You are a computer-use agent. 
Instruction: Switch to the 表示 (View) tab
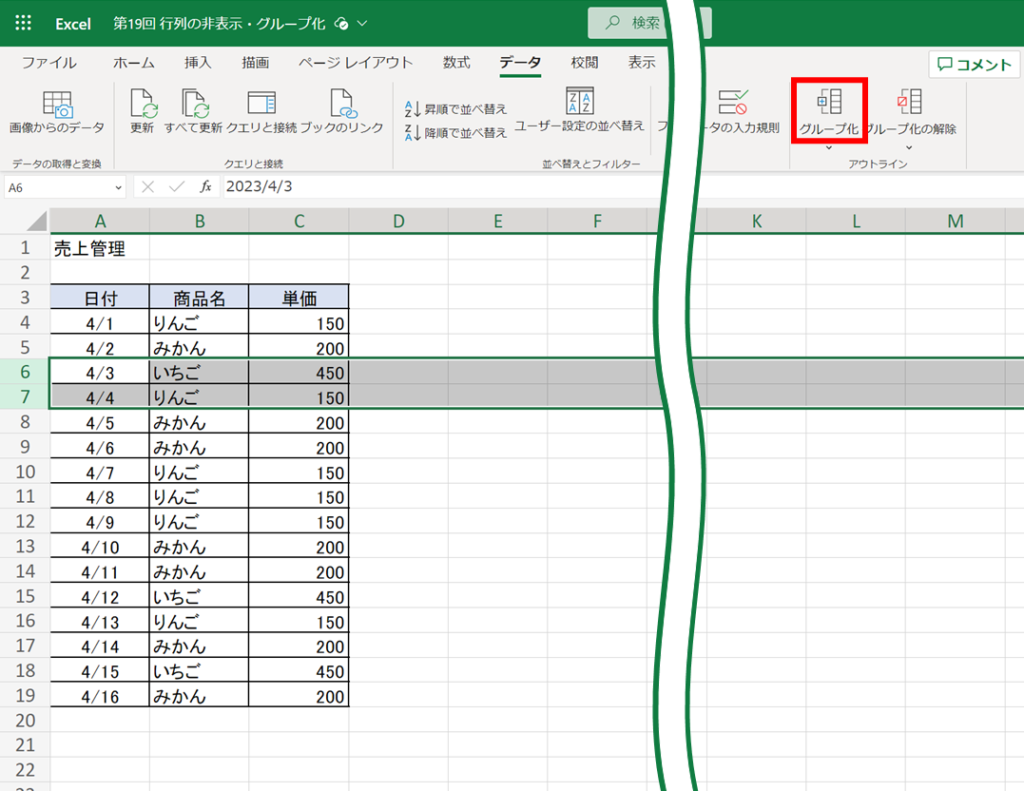point(641,63)
